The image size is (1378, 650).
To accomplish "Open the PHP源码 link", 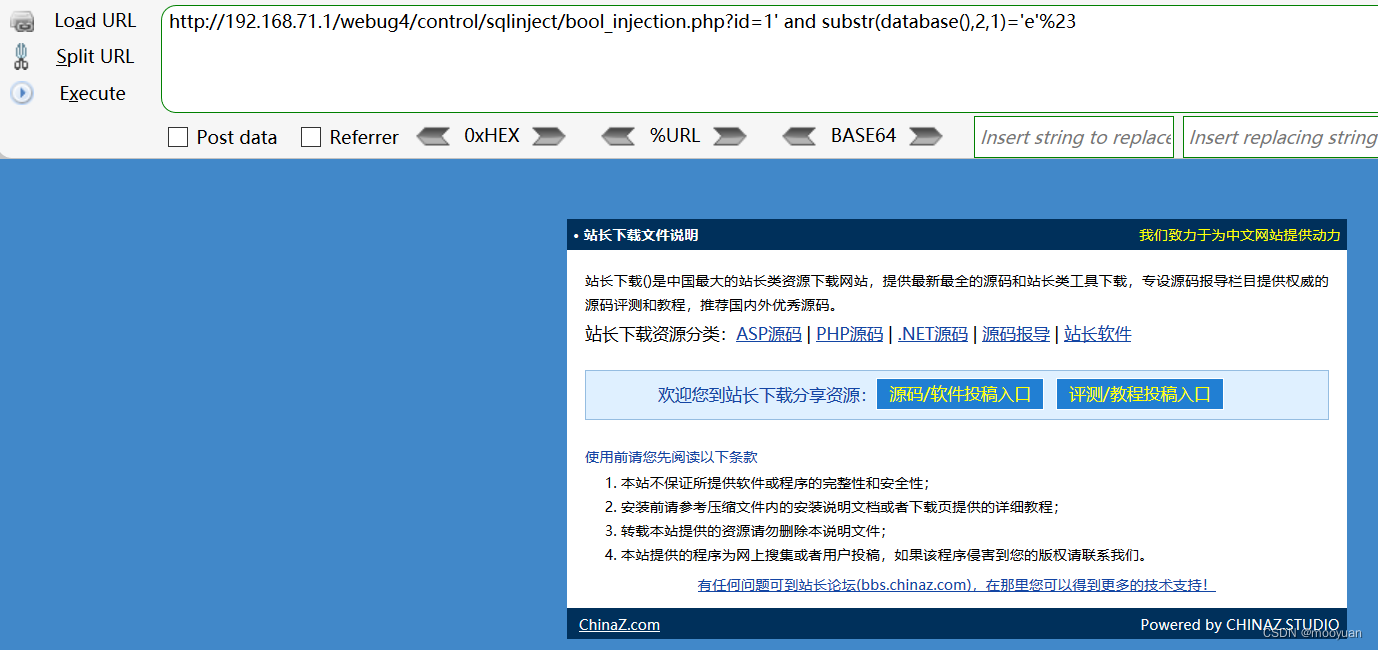I will click(850, 334).
